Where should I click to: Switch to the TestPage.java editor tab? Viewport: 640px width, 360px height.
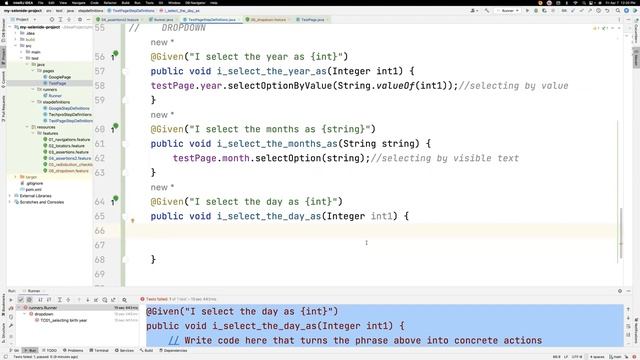(313, 20)
